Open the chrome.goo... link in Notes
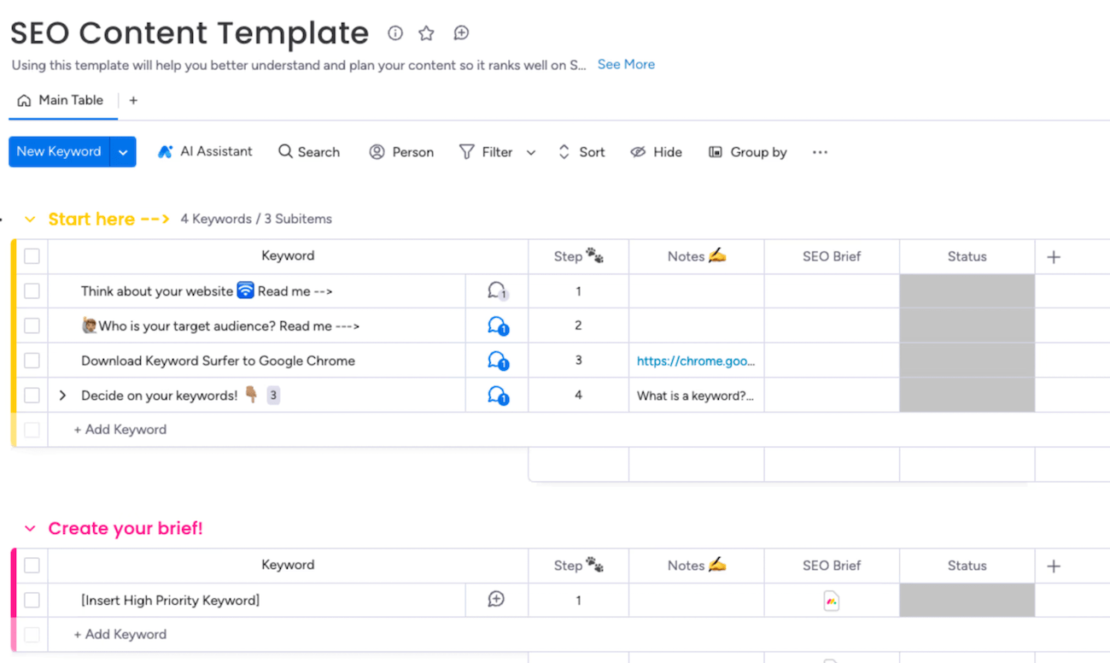 click(696, 361)
